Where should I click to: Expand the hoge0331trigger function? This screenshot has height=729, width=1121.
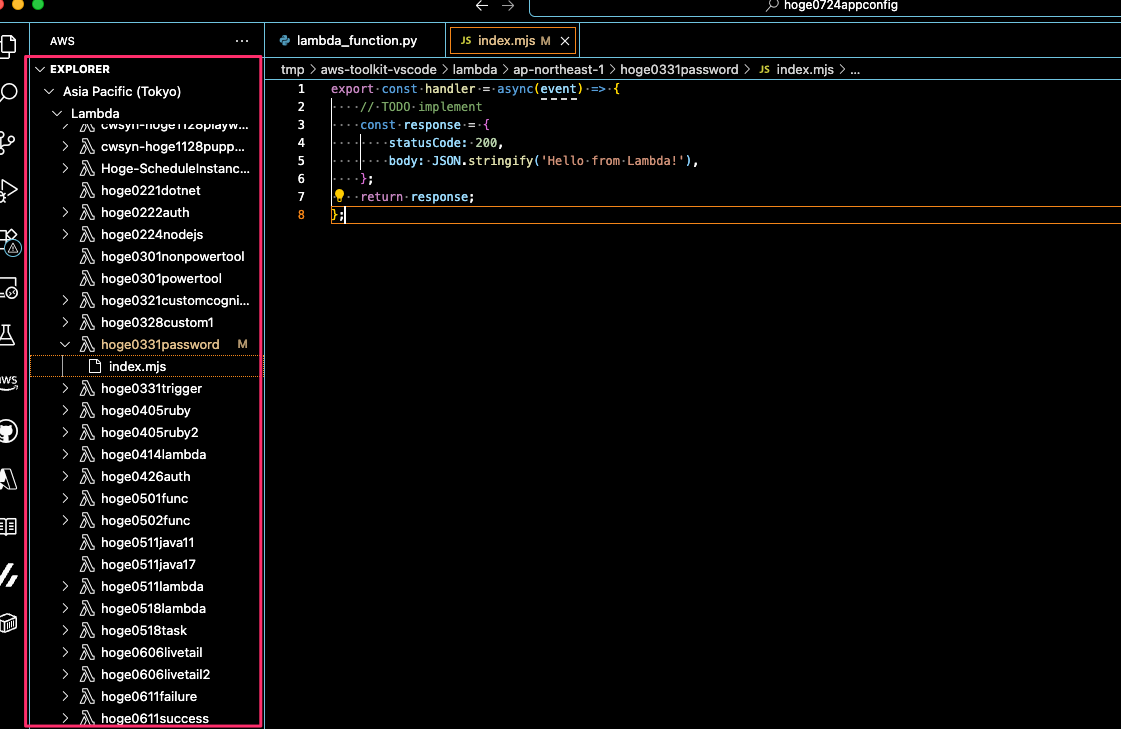tap(65, 389)
